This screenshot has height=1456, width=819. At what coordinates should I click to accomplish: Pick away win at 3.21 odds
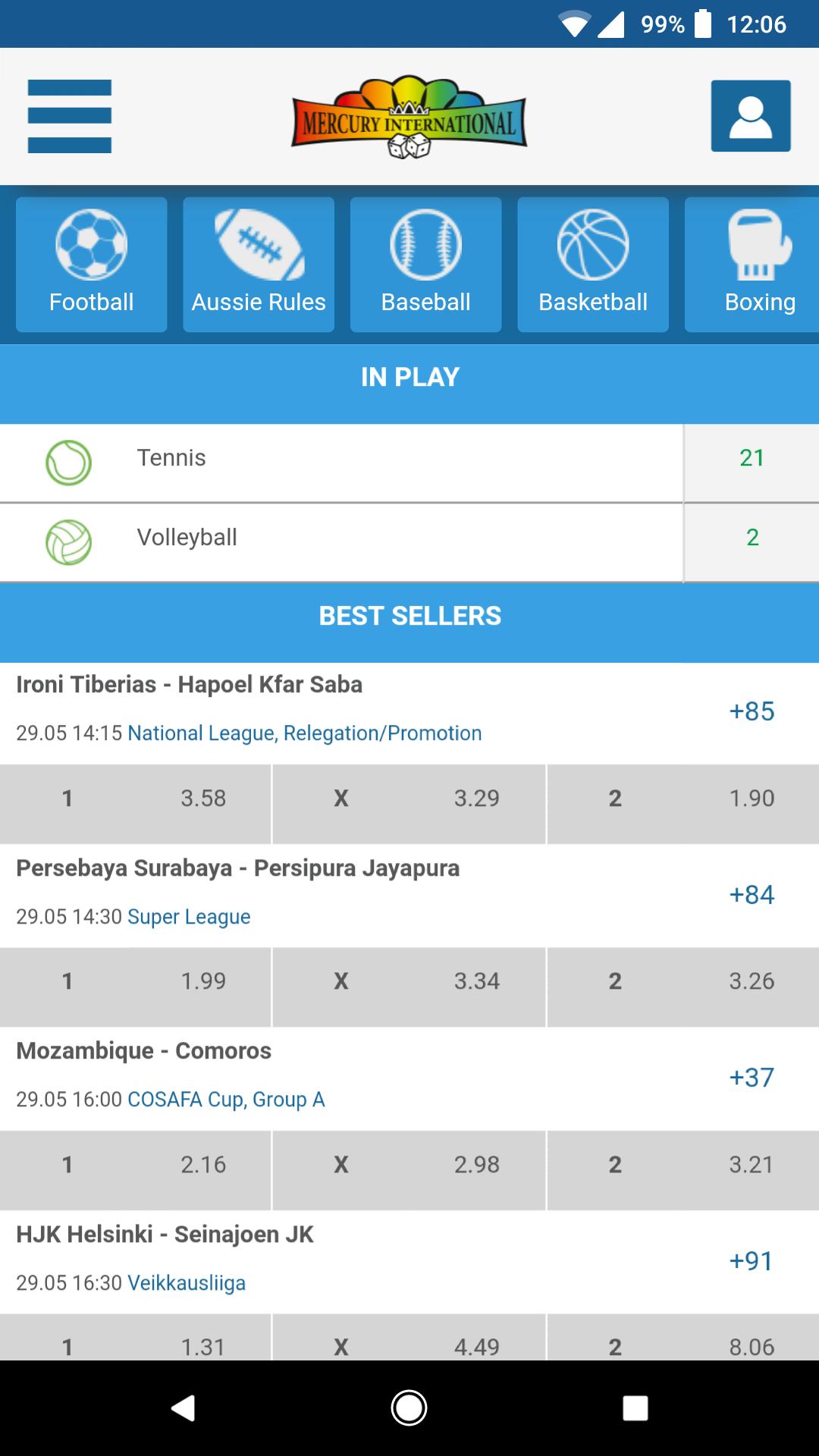tap(682, 1165)
